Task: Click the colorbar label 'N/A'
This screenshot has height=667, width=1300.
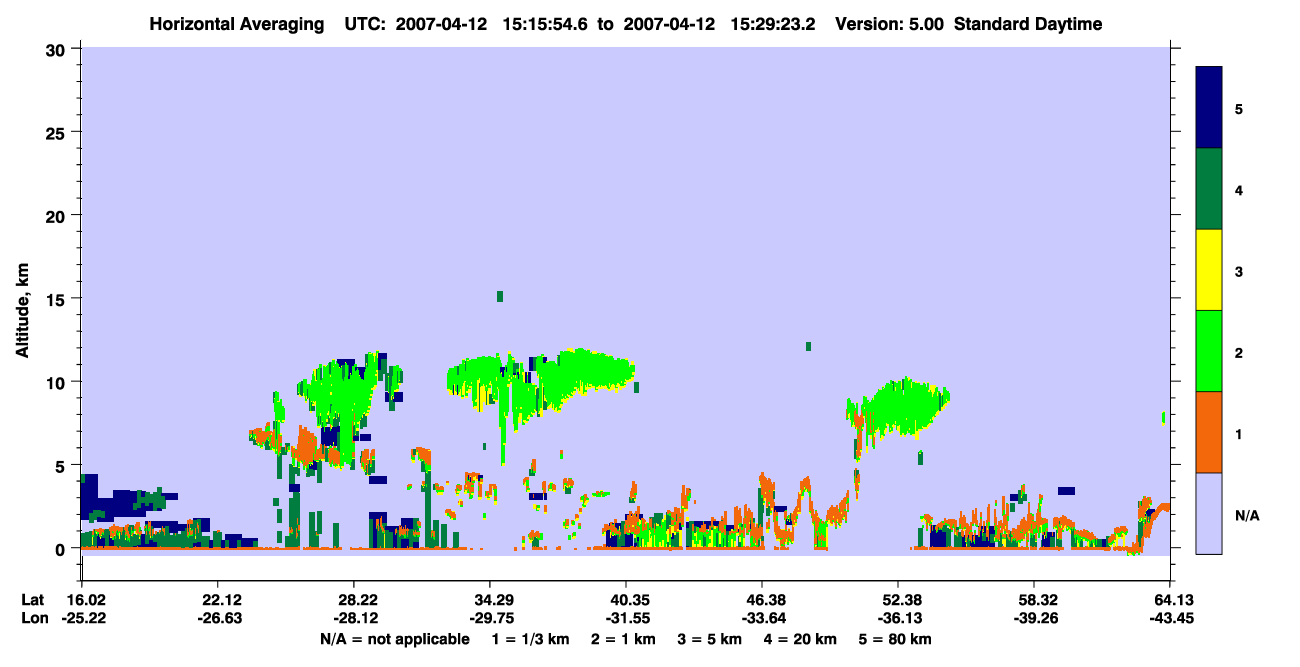Action: (1247, 516)
